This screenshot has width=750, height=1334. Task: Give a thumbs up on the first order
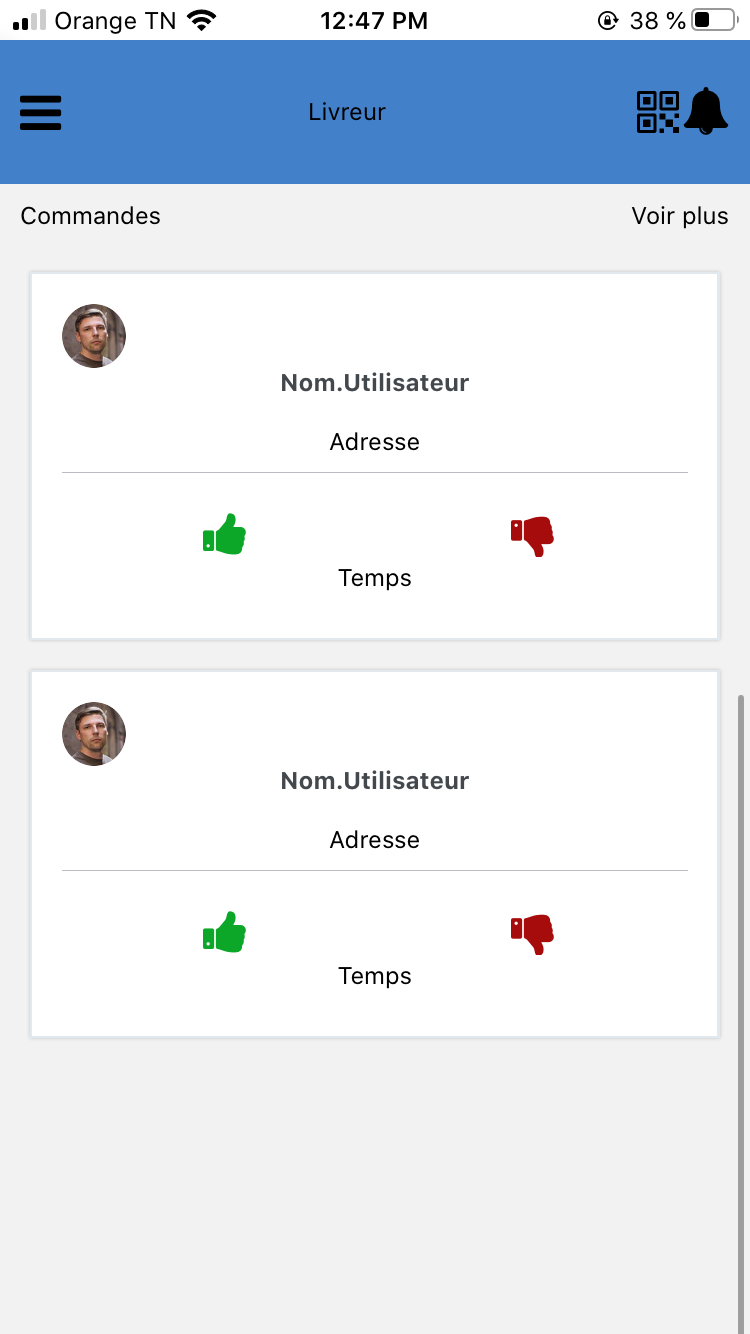pyautogui.click(x=223, y=533)
